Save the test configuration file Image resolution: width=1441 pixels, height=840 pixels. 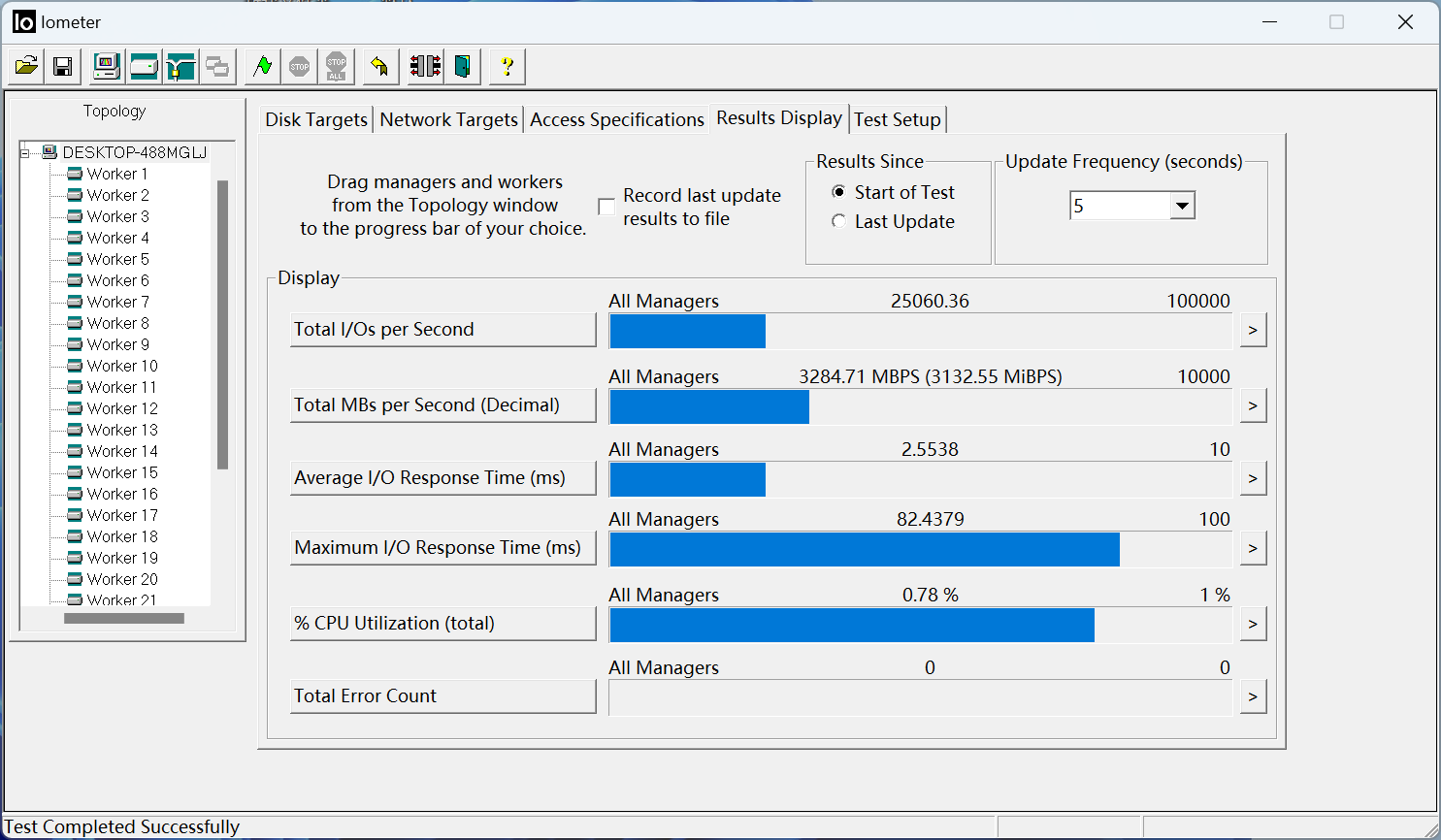[x=63, y=66]
